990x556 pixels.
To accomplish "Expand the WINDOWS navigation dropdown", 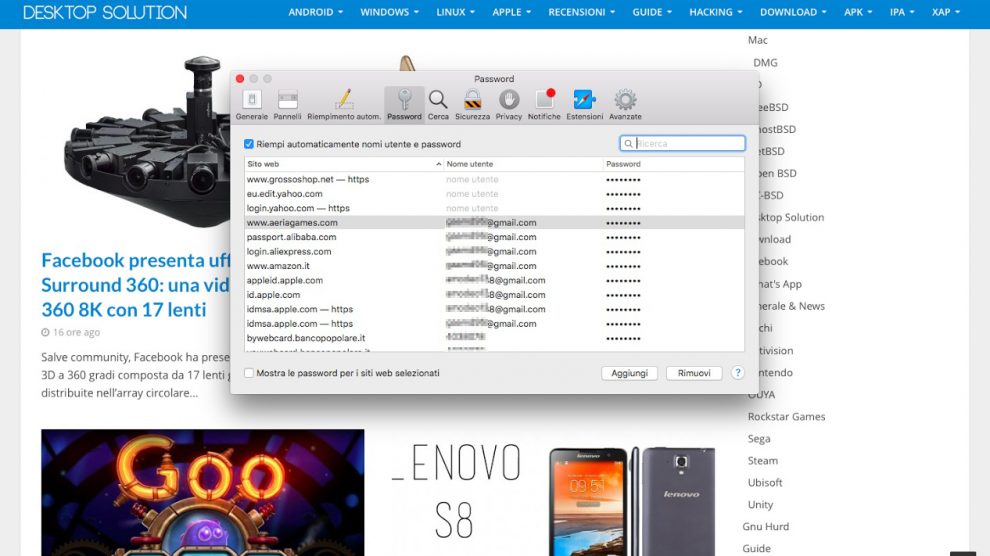I will [390, 12].
